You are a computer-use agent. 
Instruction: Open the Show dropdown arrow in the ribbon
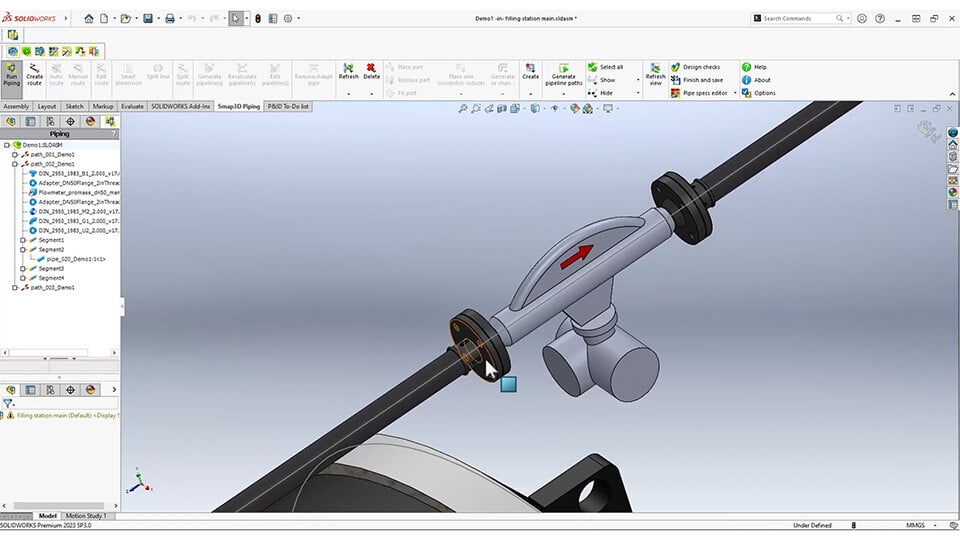click(x=638, y=80)
